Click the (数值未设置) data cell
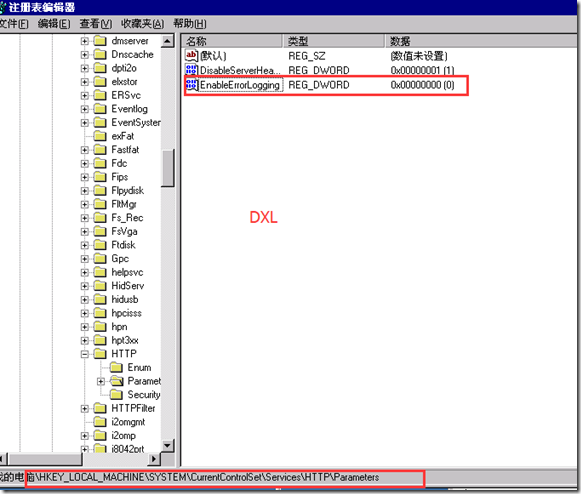 [419, 56]
